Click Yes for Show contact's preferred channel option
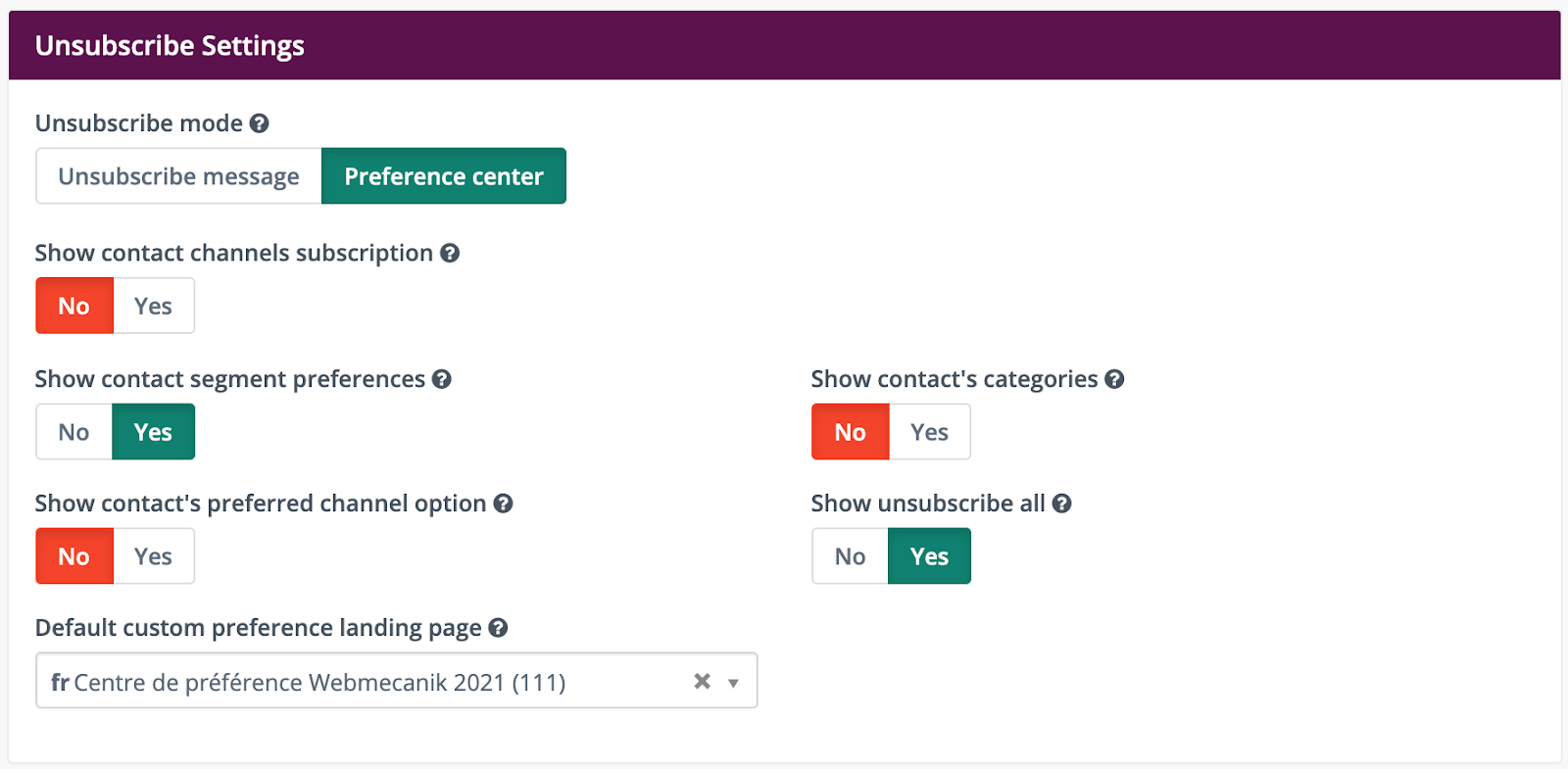Image resolution: width=1568 pixels, height=769 pixels. click(x=153, y=555)
